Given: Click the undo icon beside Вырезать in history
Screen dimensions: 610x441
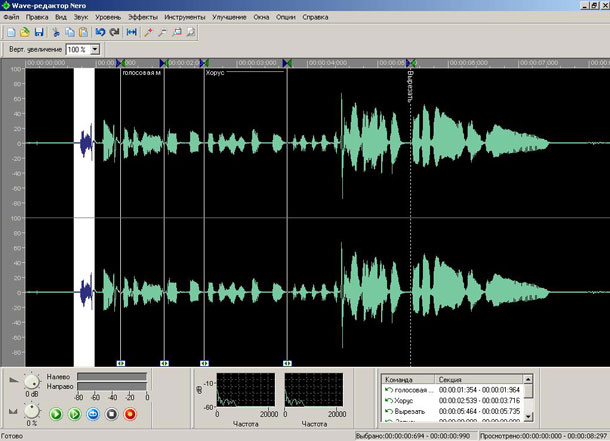Looking at the screenshot, I should pos(388,411).
